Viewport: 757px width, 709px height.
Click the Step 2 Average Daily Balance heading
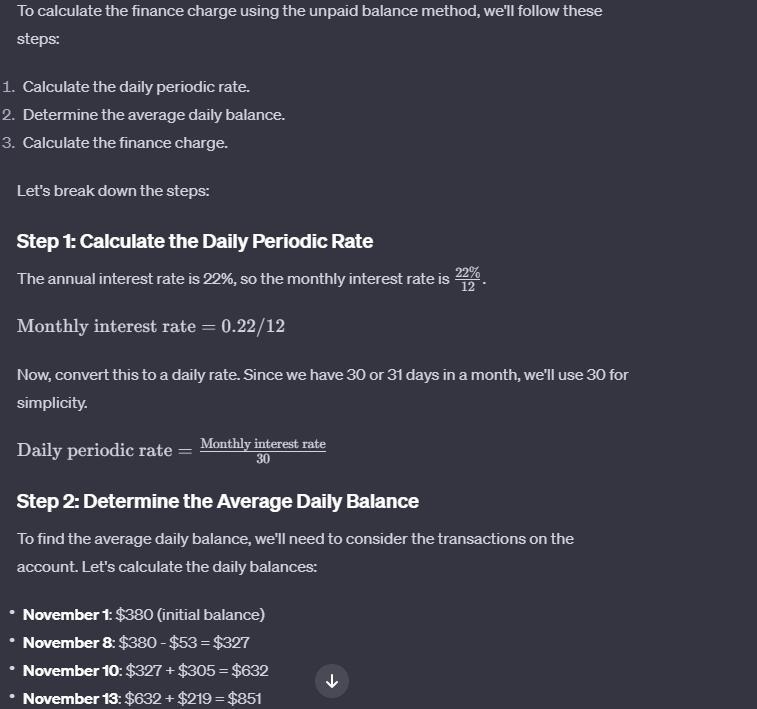pos(217,501)
